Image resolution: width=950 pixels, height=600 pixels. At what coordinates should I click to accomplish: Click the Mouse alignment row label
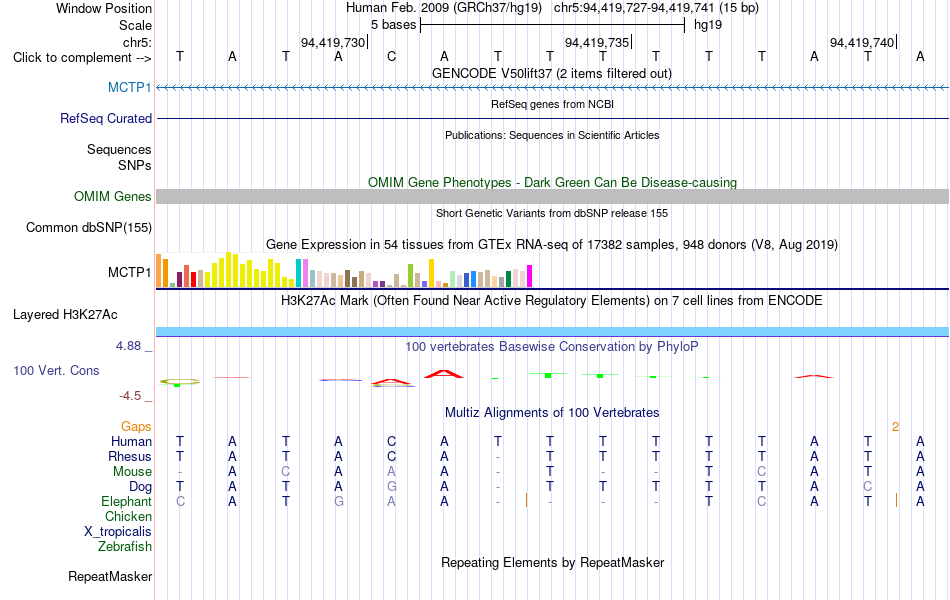(x=133, y=472)
